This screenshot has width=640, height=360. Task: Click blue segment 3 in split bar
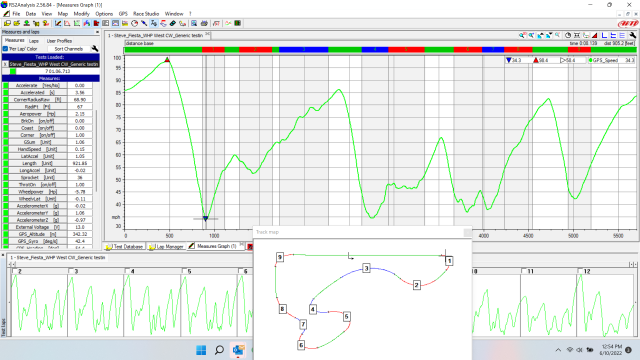304,49
